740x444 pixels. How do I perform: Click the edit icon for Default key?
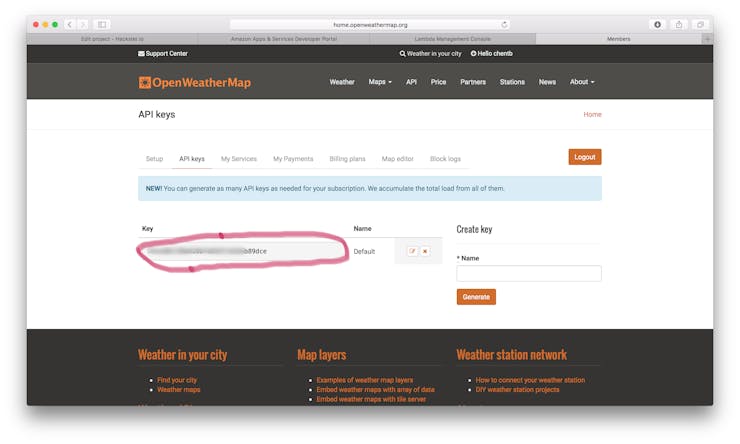[412, 251]
